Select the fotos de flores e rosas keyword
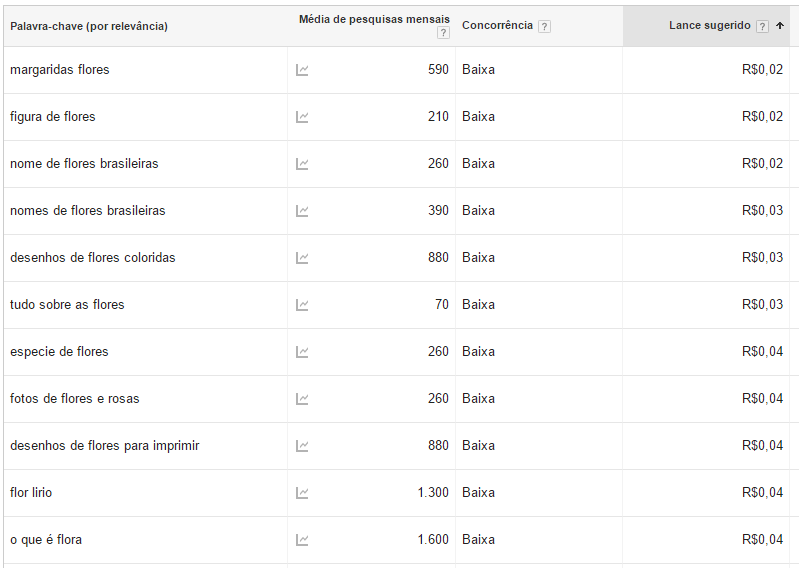This screenshot has height=568, width=799. coord(75,399)
